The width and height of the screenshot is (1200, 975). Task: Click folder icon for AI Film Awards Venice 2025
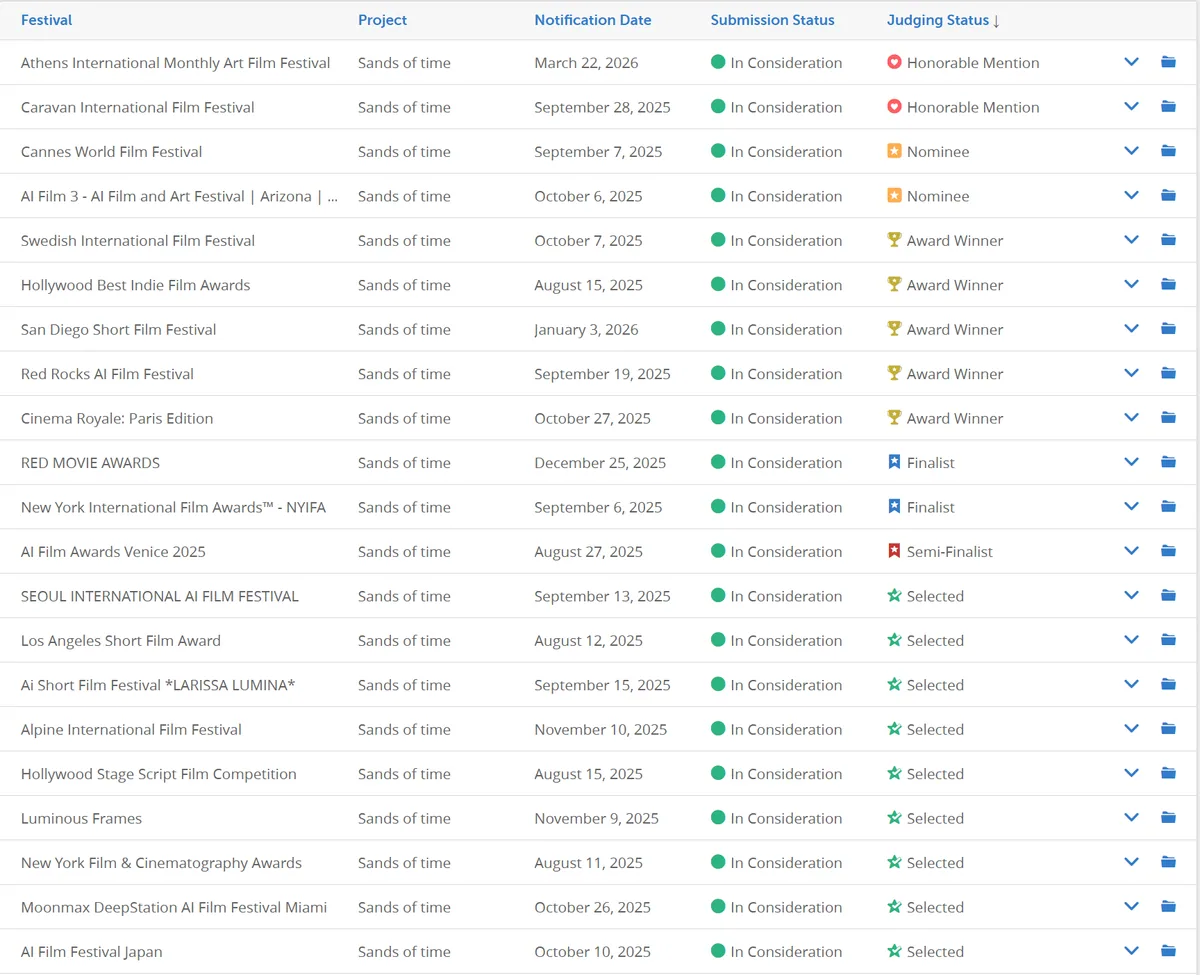(1168, 551)
